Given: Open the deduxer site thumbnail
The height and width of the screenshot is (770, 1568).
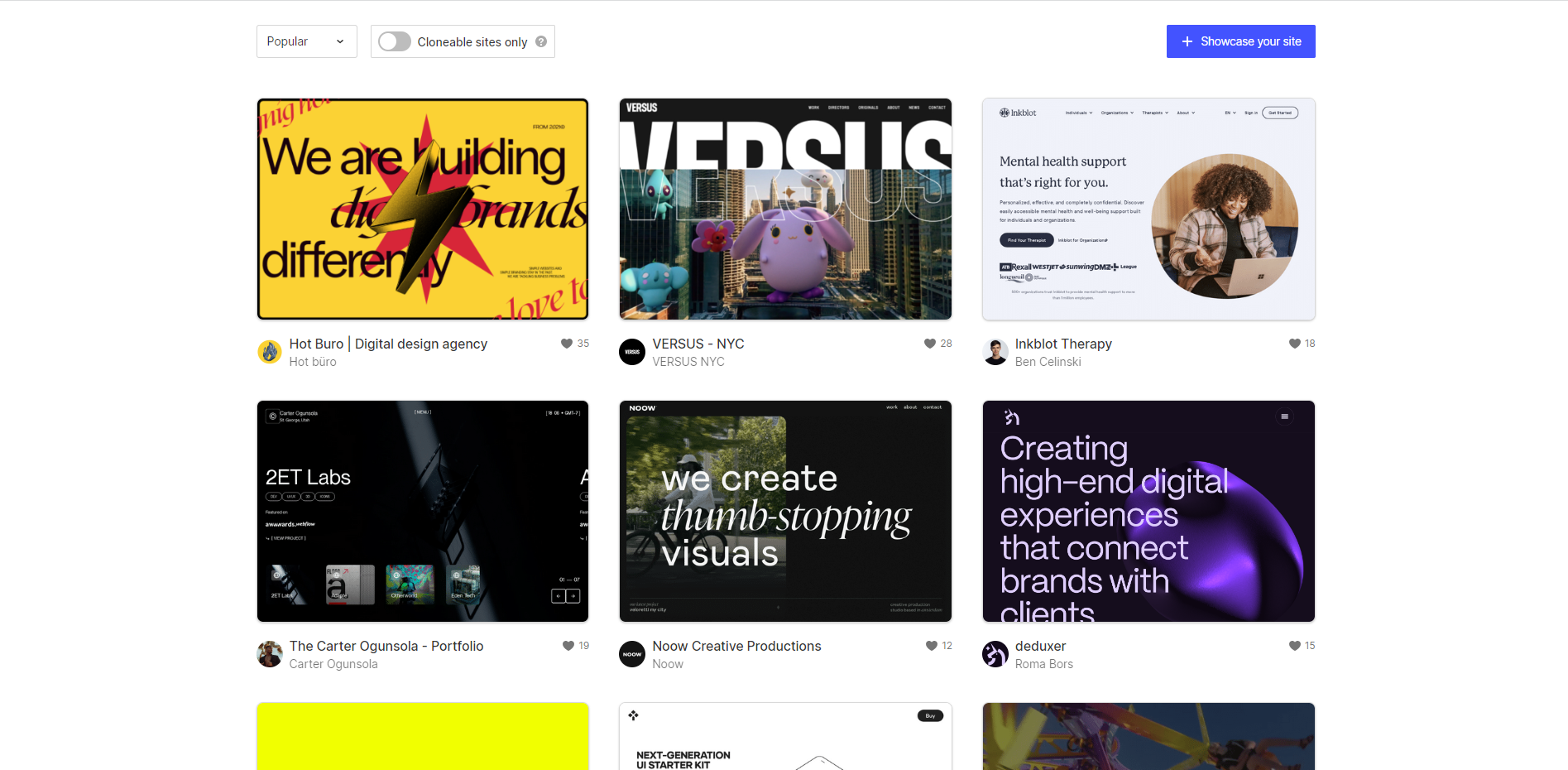Looking at the screenshot, I should (x=1148, y=511).
